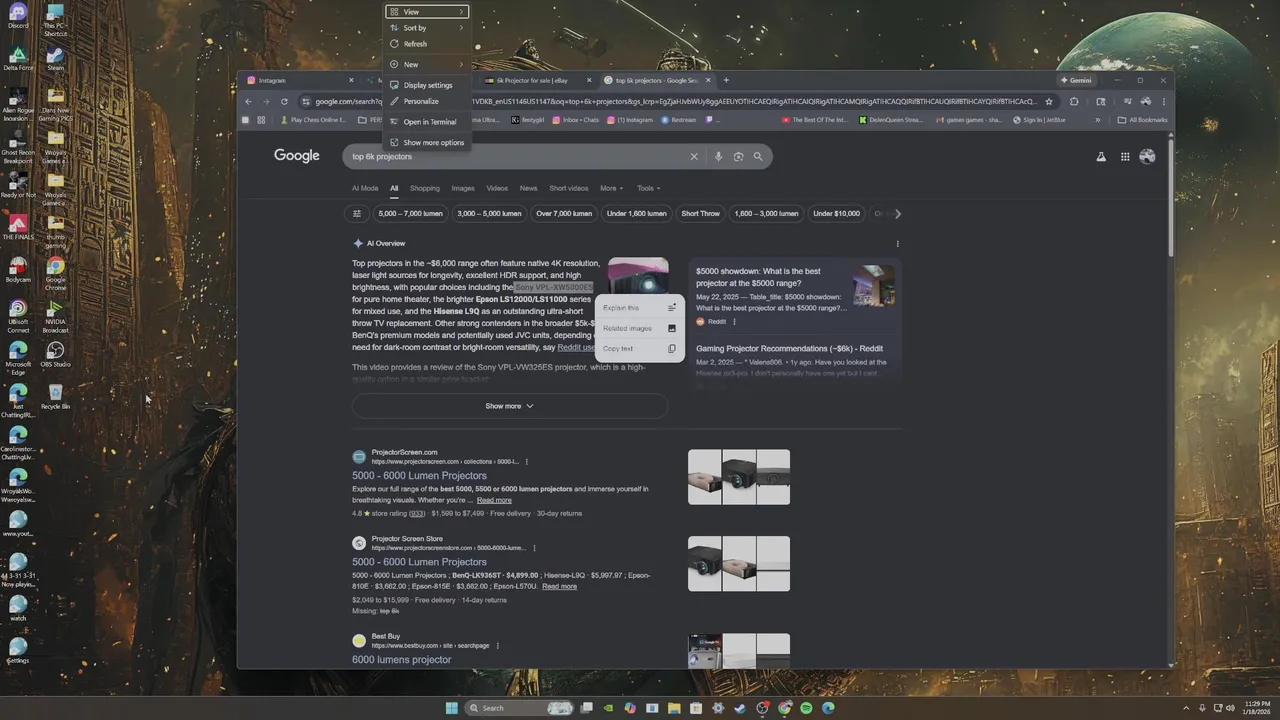The width and height of the screenshot is (1280, 720).
Task: Select the OBS Studio desktop icon
Action: (x=55, y=355)
